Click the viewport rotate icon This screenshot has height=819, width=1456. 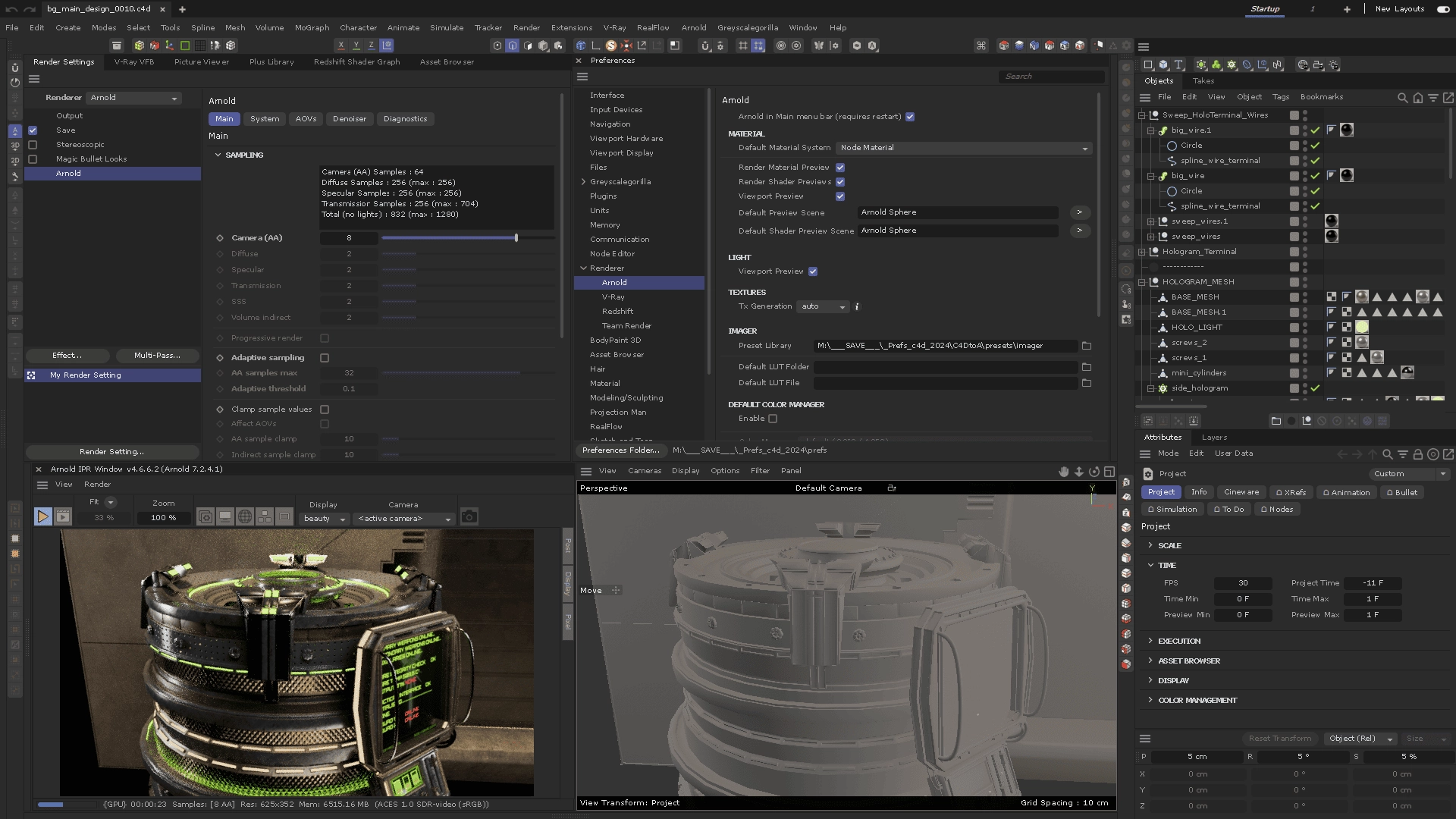click(1094, 472)
